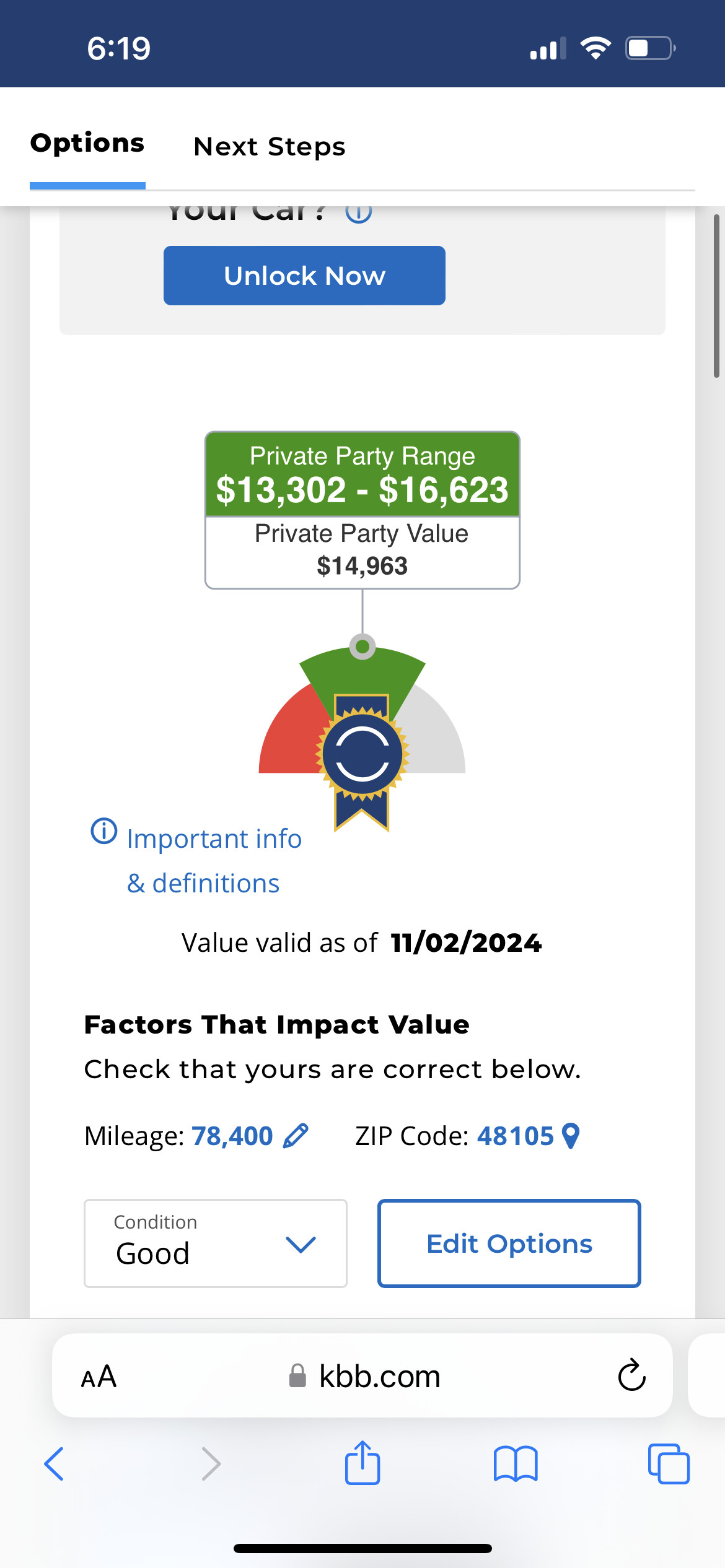
Task: Show Safari open tabs overview
Action: [x=668, y=1463]
